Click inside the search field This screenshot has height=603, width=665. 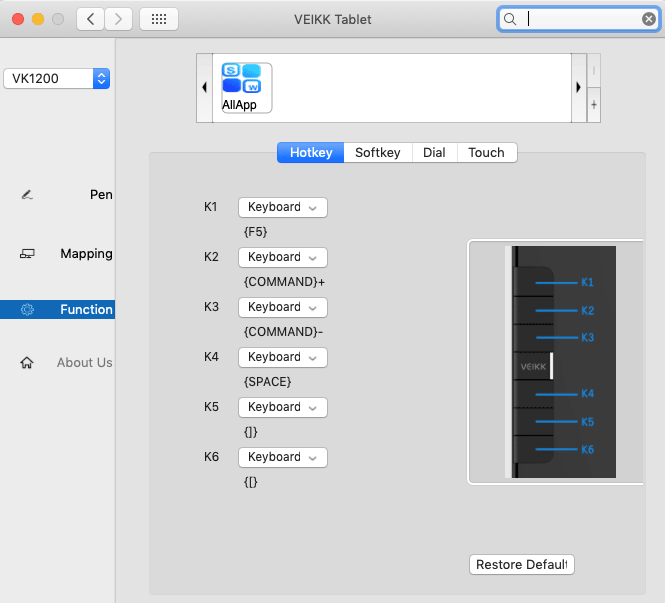pyautogui.click(x=579, y=19)
